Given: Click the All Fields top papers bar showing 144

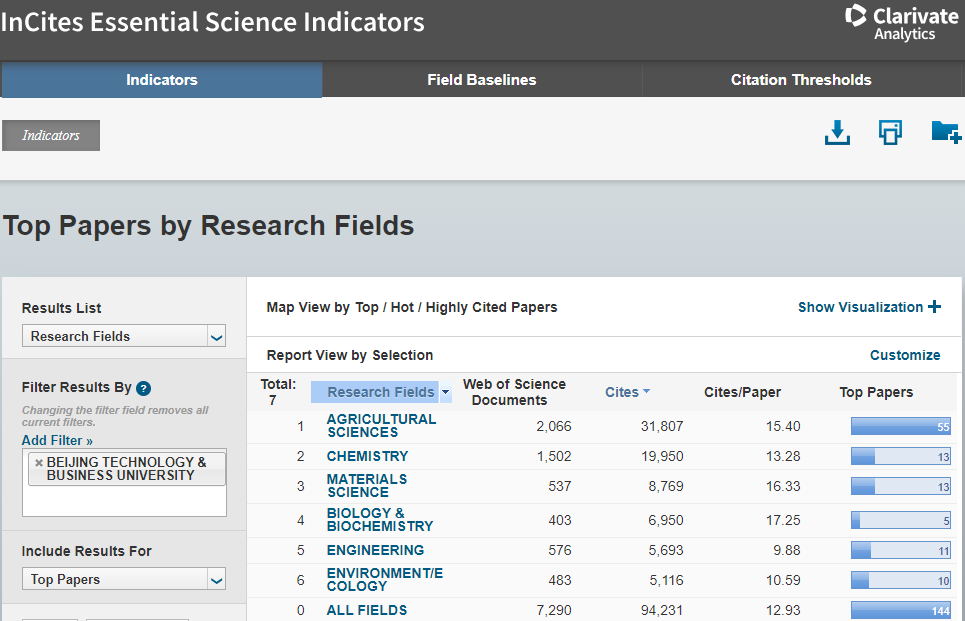Looking at the screenshot, I should tap(900, 610).
